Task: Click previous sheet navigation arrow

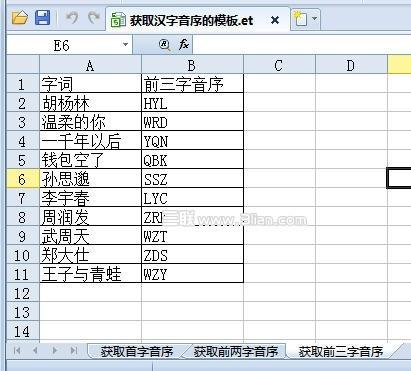Action: [35, 350]
